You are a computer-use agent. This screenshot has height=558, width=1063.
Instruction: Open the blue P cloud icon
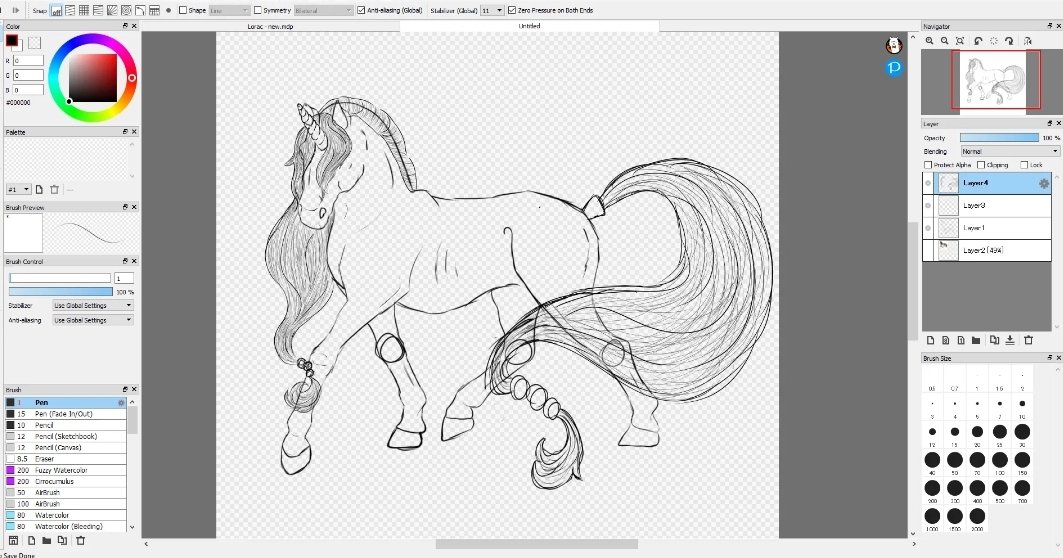tap(894, 68)
